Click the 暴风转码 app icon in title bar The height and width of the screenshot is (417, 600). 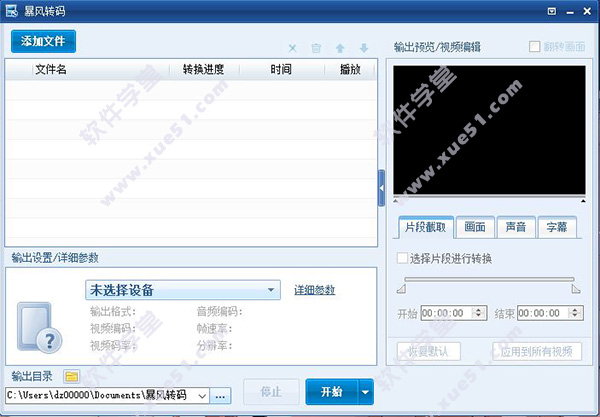(x=12, y=11)
